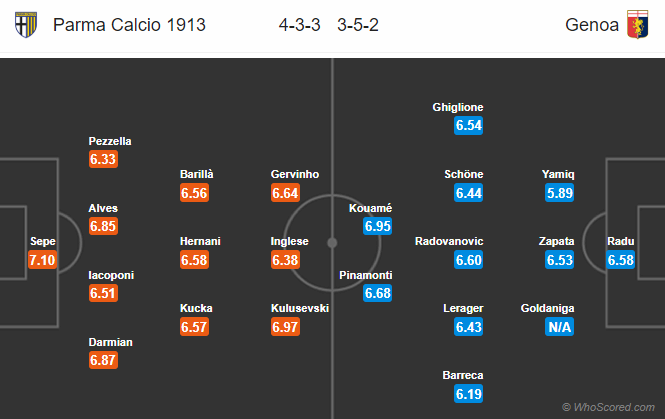Screen dimensions: 665x419
Task: Open player name Ghiglione
Action: click(458, 107)
